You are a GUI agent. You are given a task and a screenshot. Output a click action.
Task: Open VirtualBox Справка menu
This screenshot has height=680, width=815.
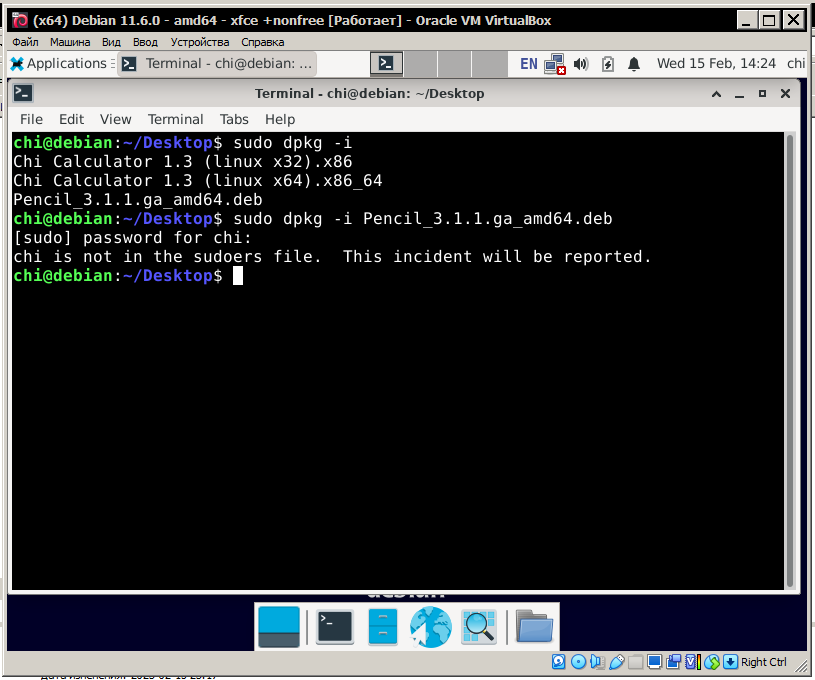click(262, 42)
